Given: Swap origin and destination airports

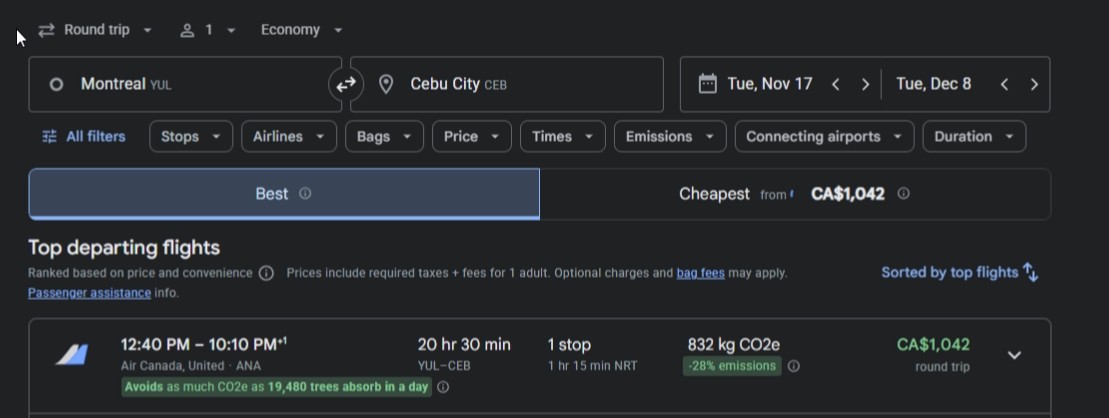Looking at the screenshot, I should pos(346,85).
